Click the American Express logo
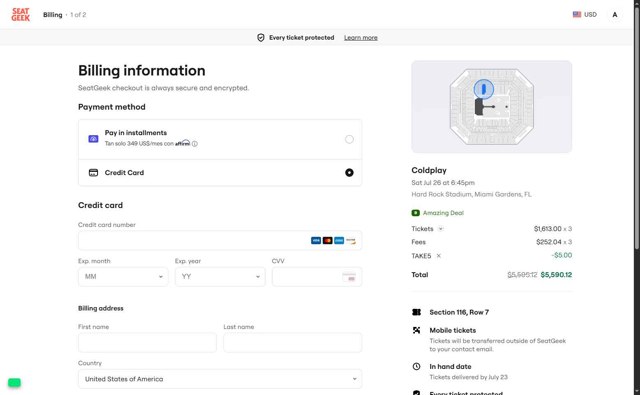The image size is (640, 395). [x=339, y=241]
